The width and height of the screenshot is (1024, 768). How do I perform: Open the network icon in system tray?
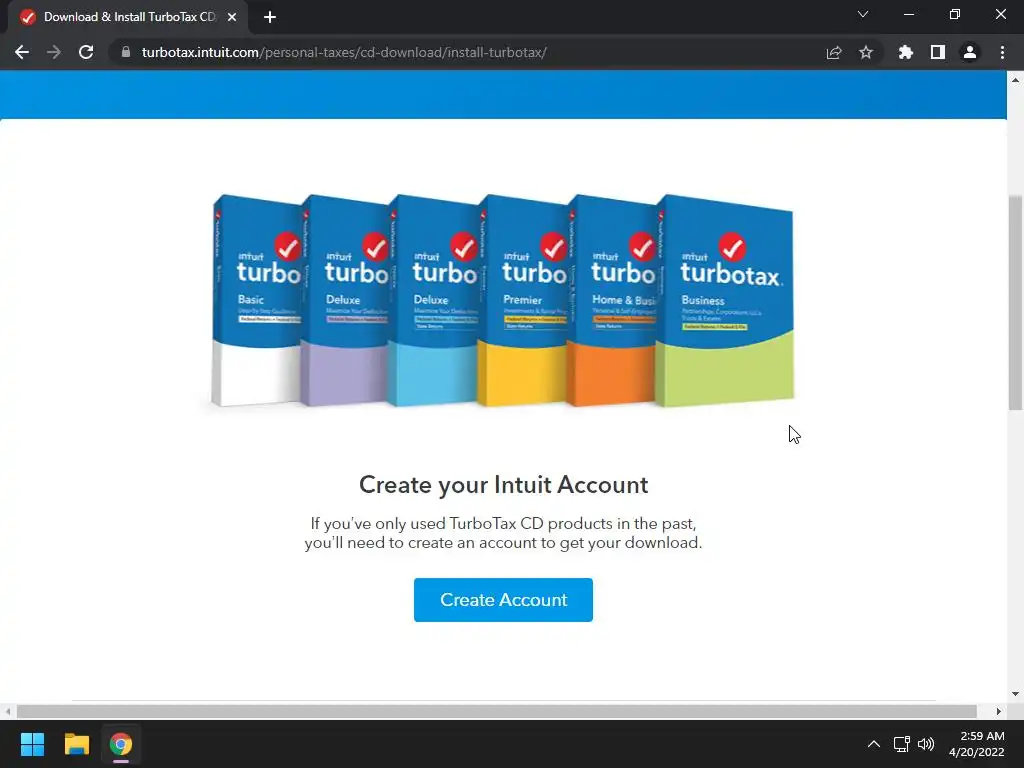click(902, 744)
